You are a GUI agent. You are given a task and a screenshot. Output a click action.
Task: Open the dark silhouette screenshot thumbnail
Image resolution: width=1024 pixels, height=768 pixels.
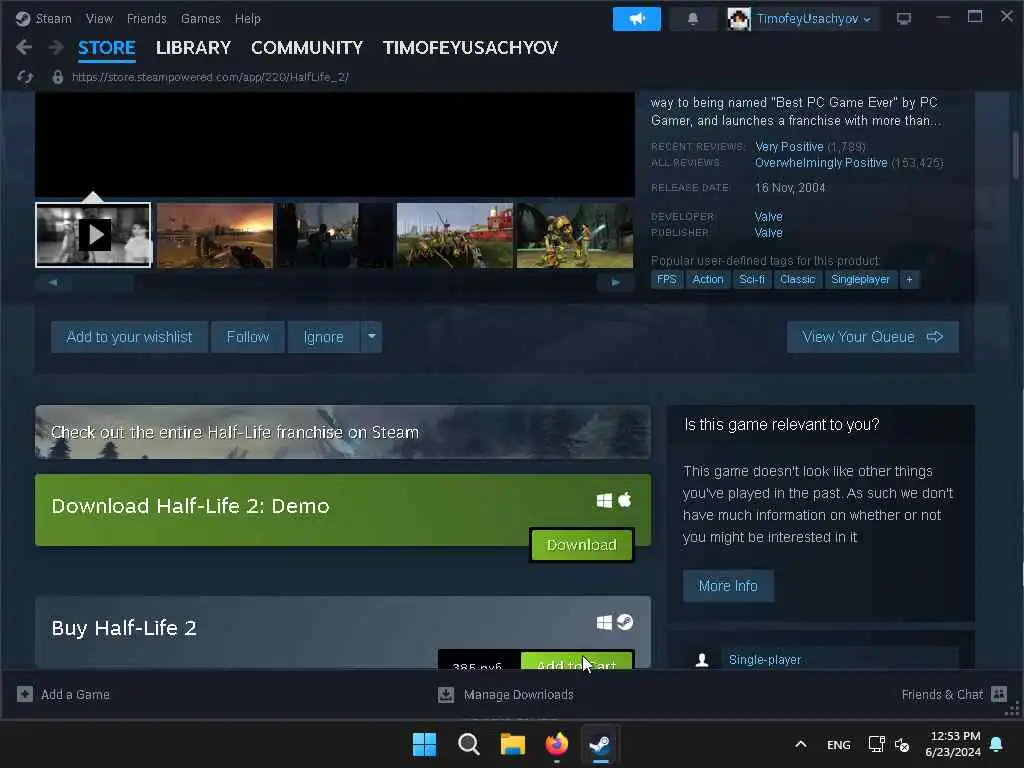(335, 235)
